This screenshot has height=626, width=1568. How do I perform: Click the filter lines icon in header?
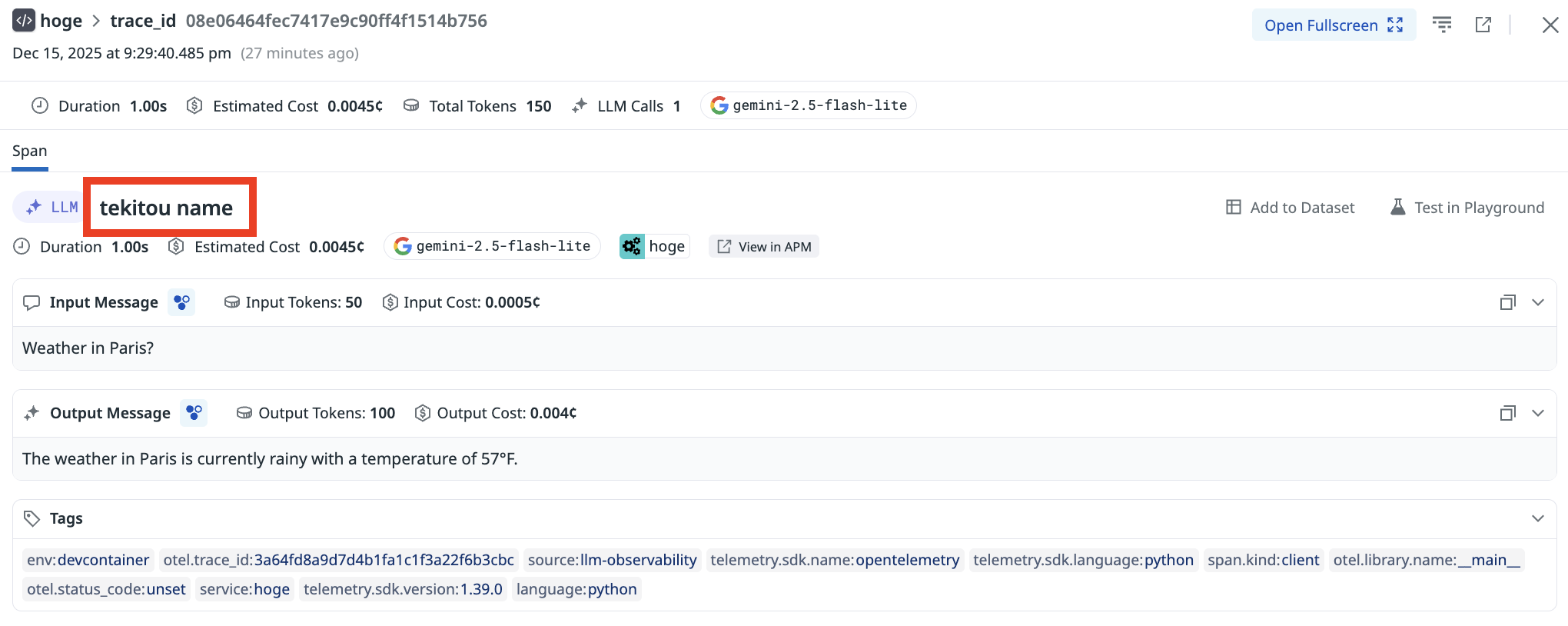coord(1442,25)
